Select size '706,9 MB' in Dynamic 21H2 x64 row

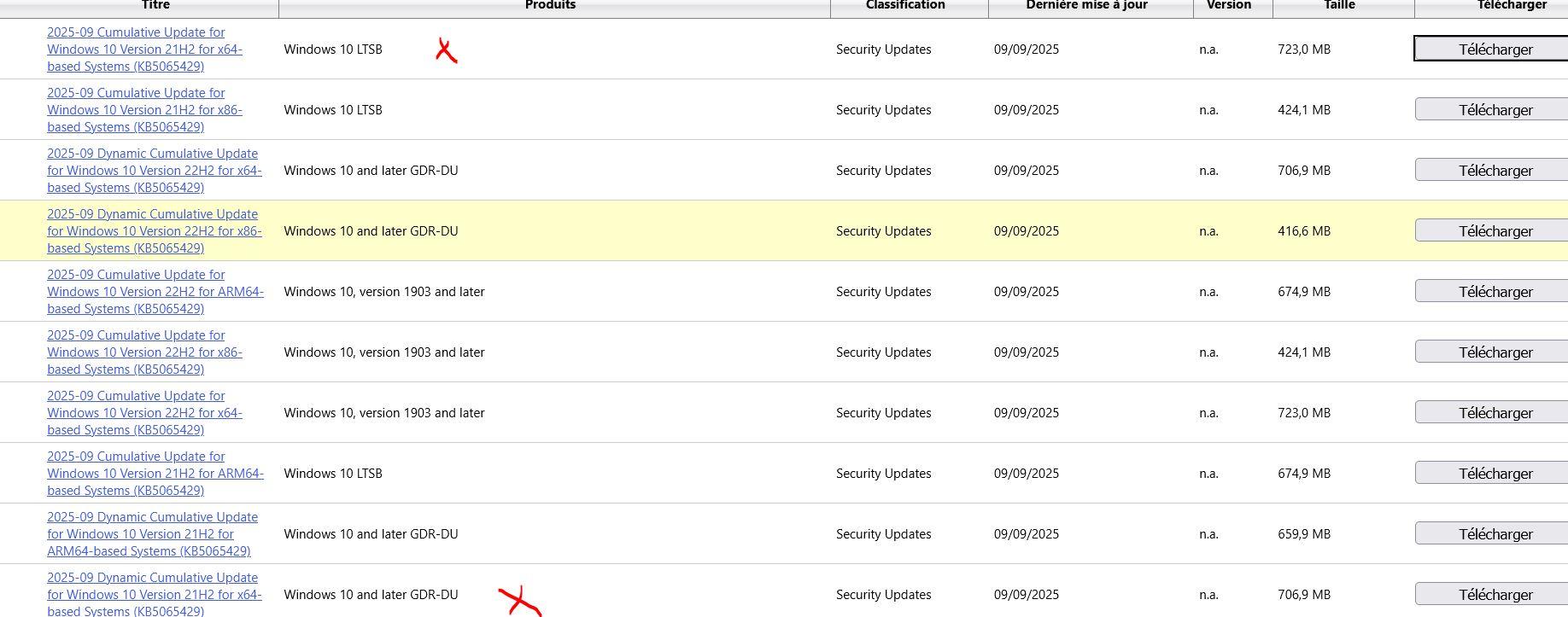click(x=1304, y=595)
